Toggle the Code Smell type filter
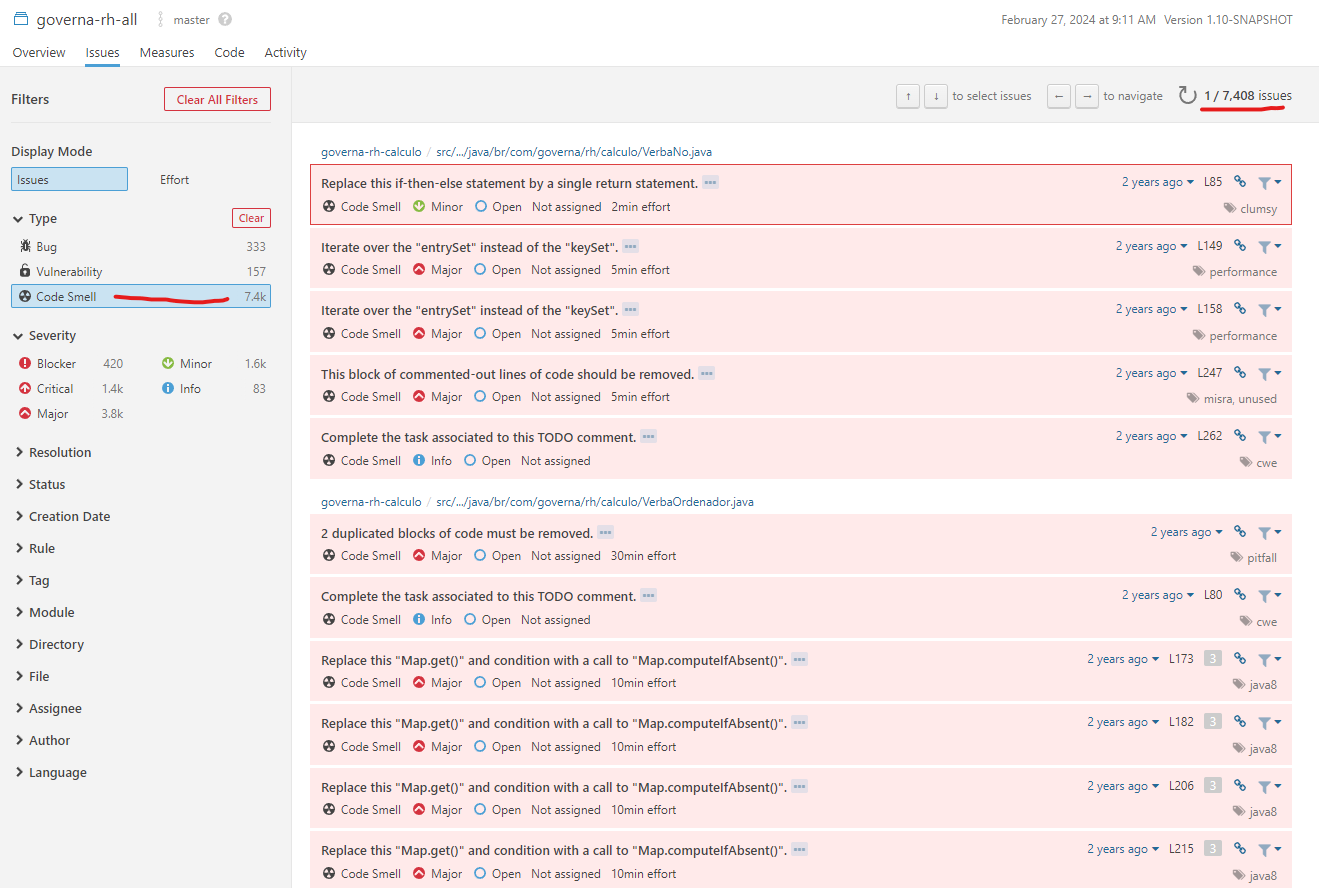Screen dimensions: 1319x888 click(140, 297)
